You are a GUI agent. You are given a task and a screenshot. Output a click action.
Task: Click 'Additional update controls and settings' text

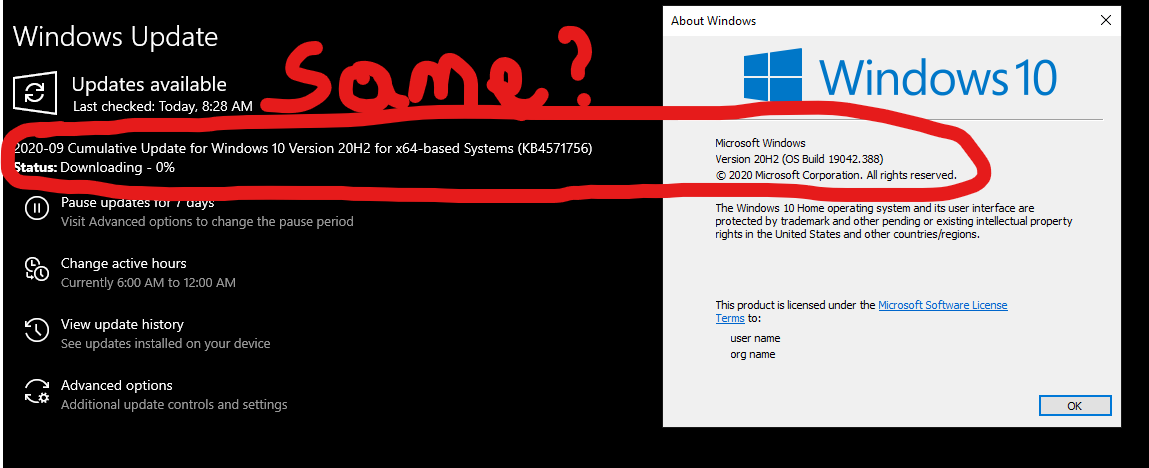(174, 404)
